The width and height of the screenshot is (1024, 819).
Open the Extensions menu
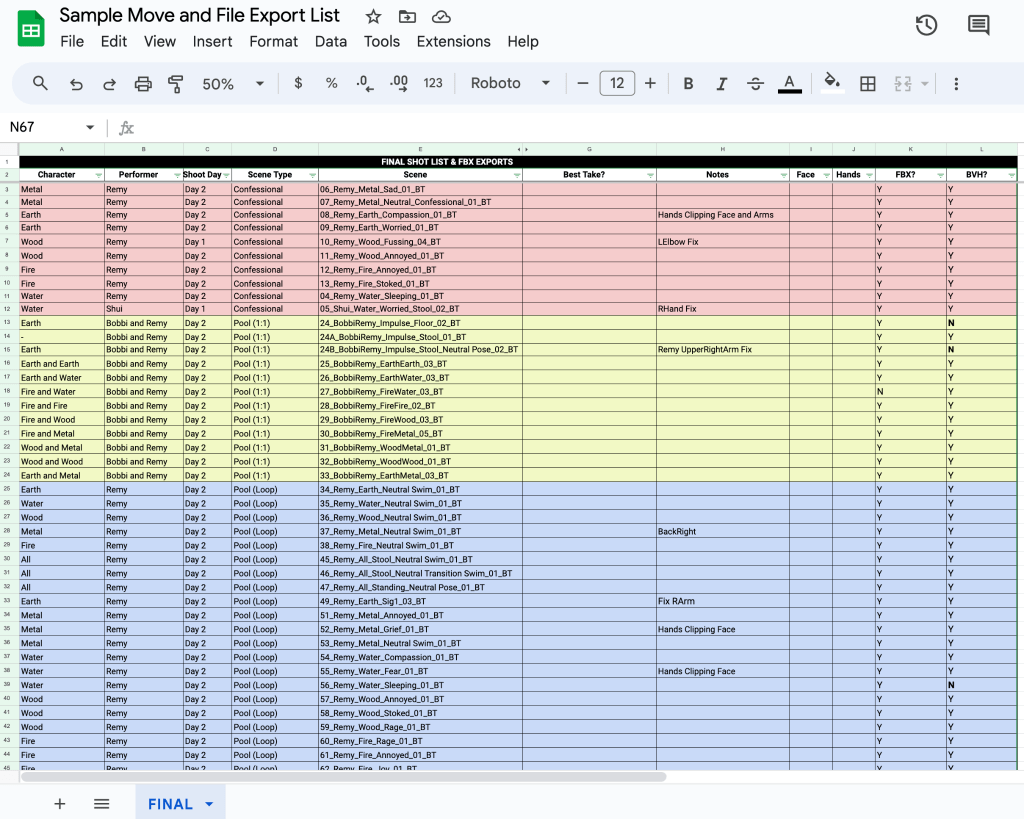[453, 42]
